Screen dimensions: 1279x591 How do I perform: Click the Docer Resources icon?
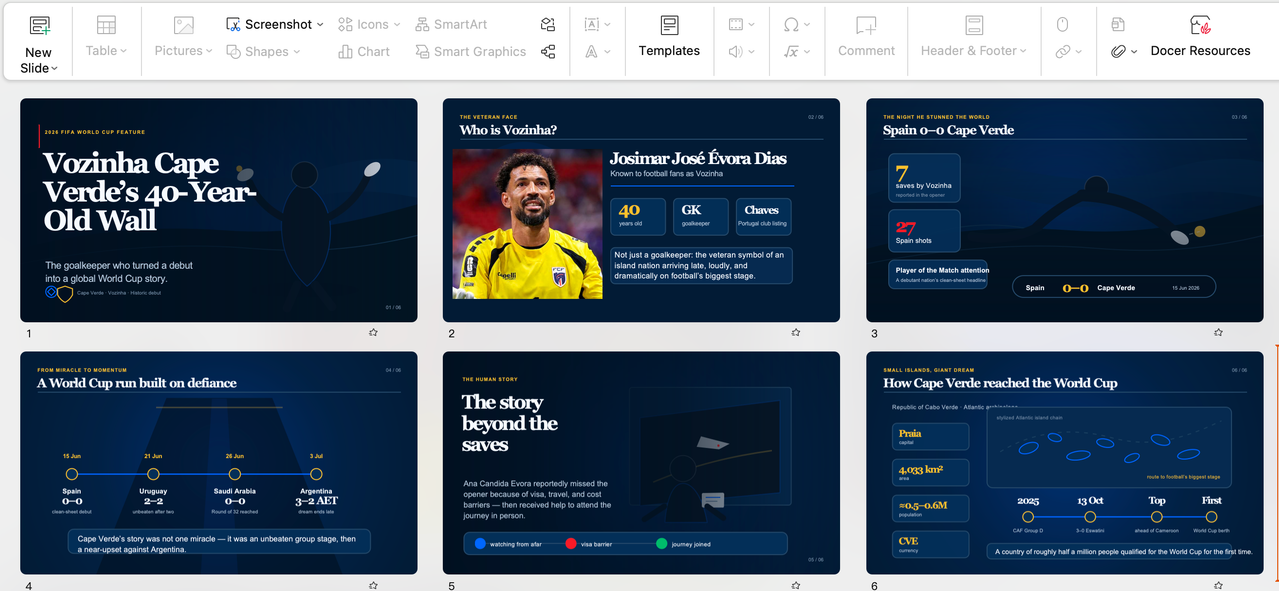pyautogui.click(x=1200, y=25)
